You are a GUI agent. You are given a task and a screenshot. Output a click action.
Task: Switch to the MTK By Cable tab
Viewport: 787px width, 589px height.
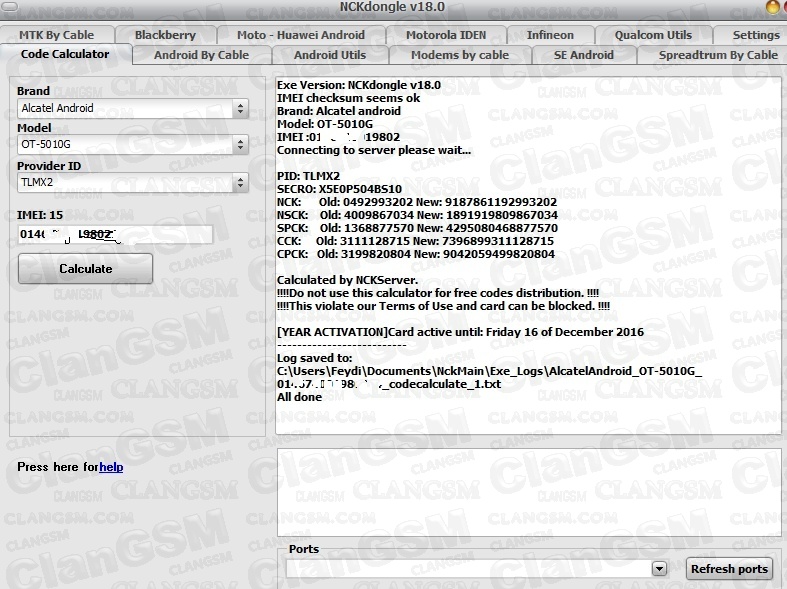[57, 35]
